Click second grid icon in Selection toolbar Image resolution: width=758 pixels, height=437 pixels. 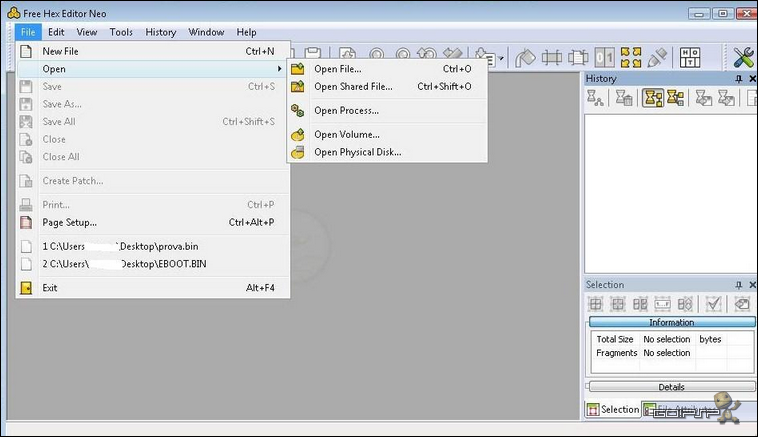pyautogui.click(x=618, y=304)
